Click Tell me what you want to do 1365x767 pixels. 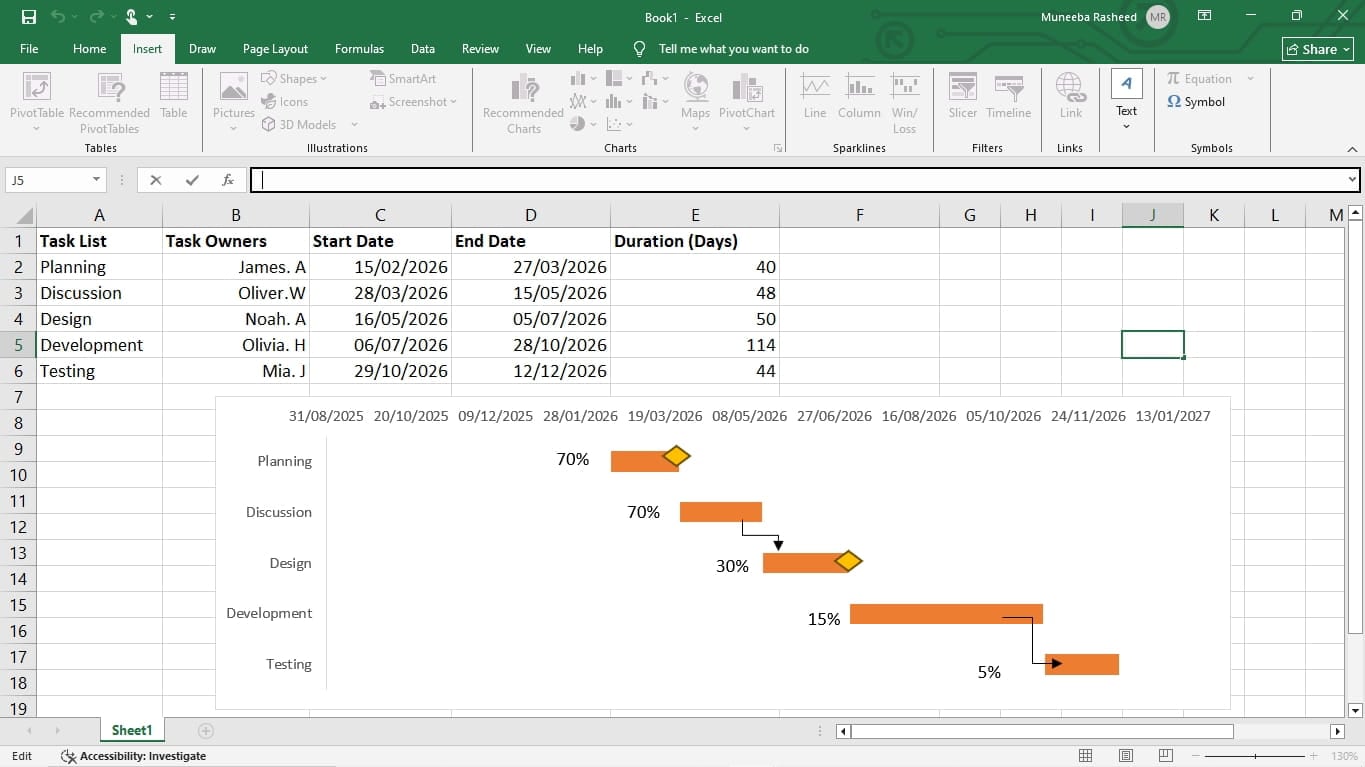click(733, 48)
